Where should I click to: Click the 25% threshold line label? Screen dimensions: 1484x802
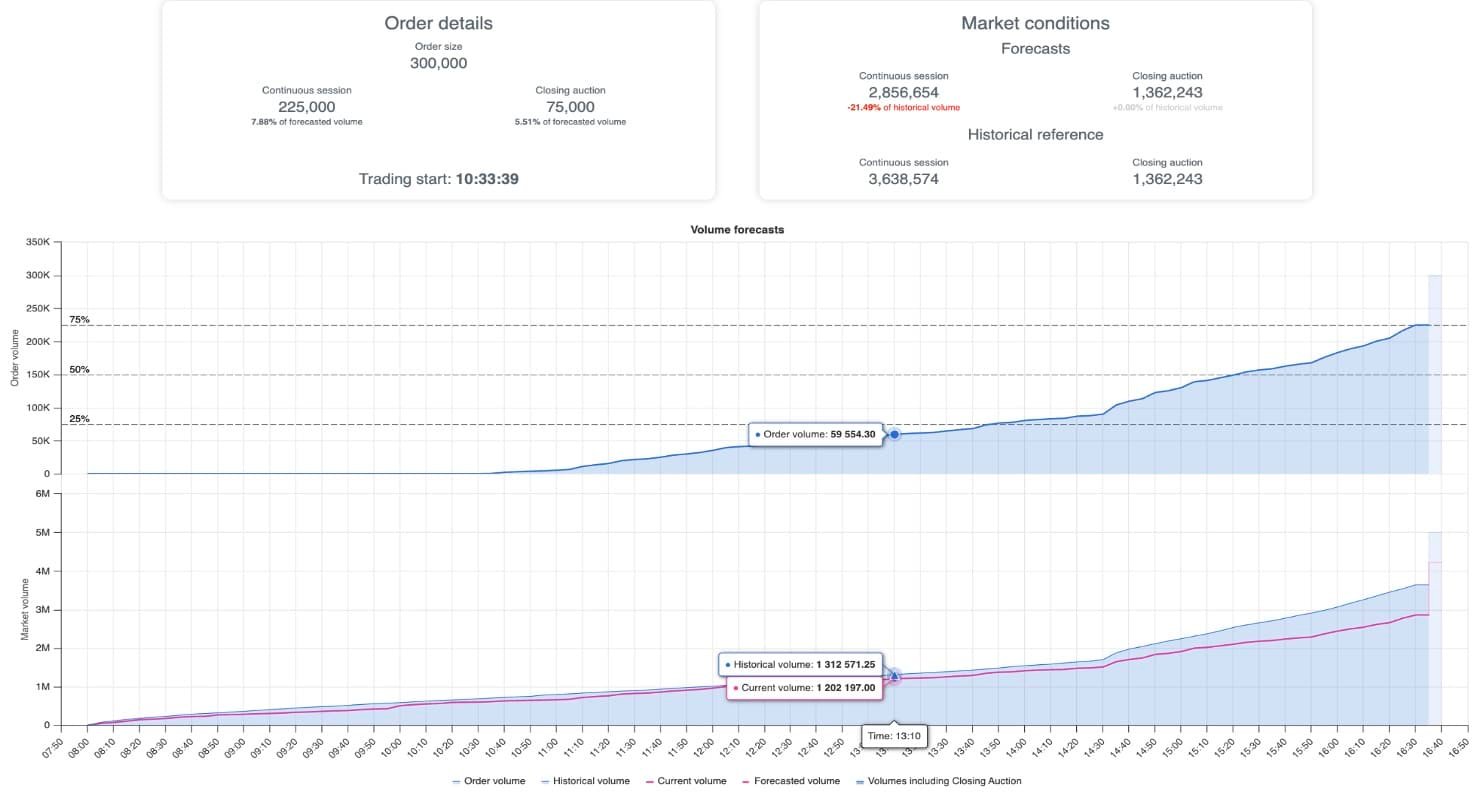(x=79, y=419)
